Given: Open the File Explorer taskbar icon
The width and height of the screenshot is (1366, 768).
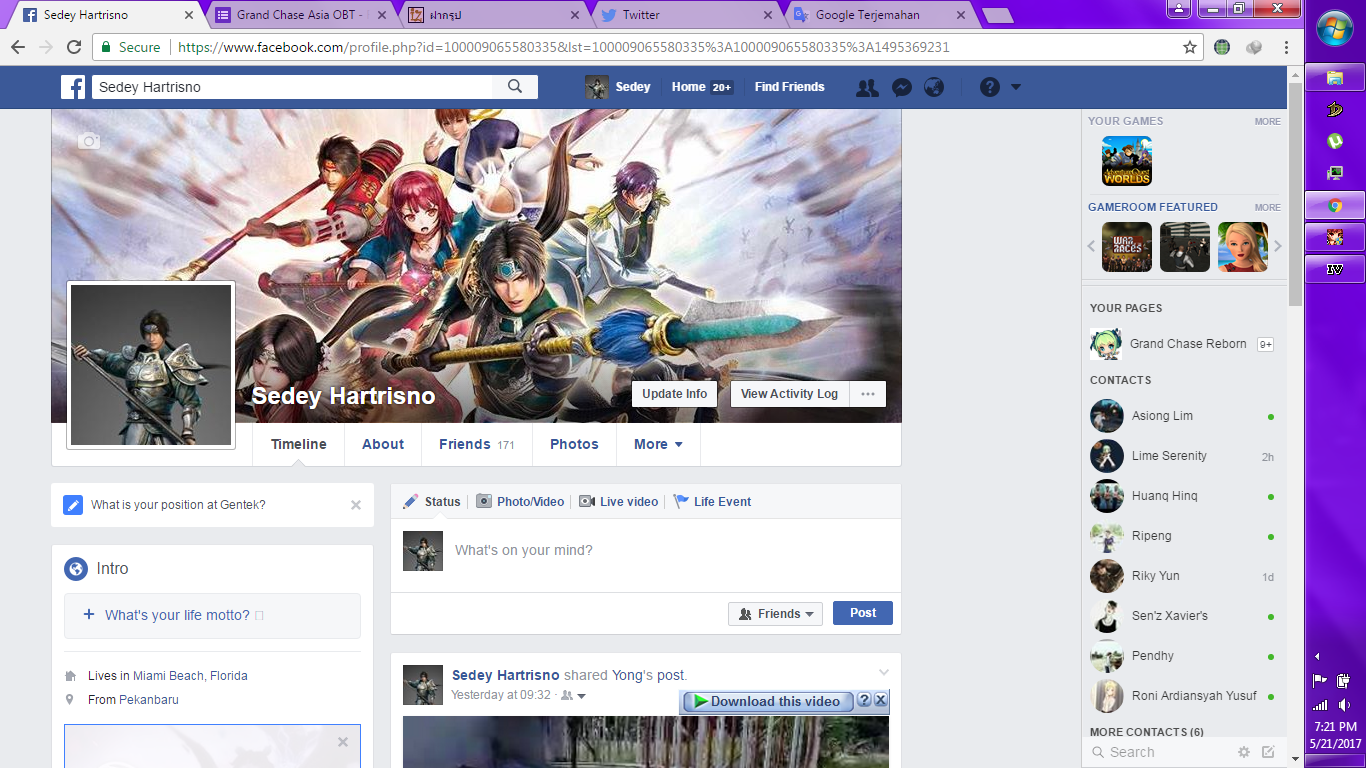Looking at the screenshot, I should (x=1335, y=77).
